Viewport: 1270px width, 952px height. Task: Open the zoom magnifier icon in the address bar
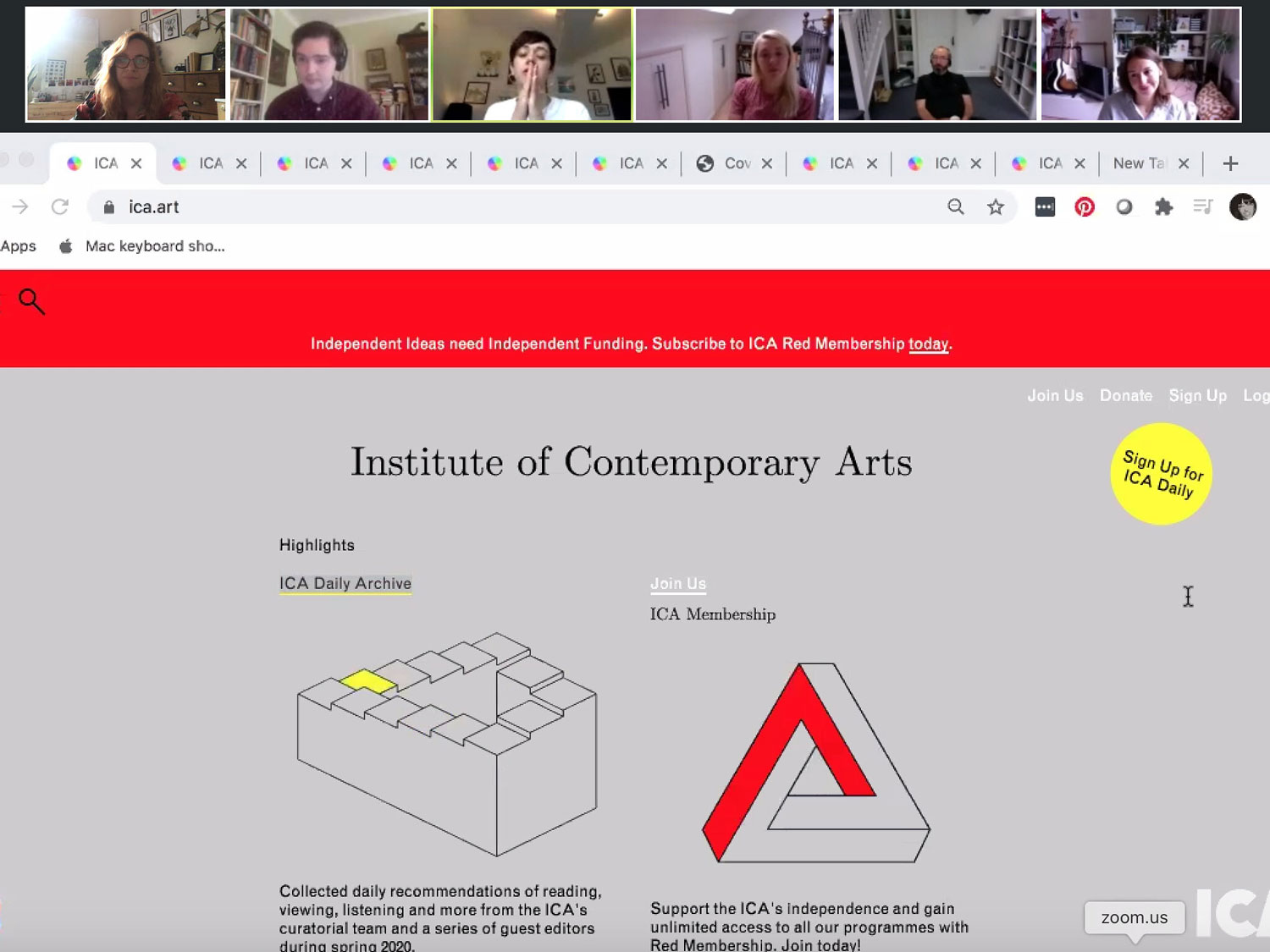click(956, 206)
